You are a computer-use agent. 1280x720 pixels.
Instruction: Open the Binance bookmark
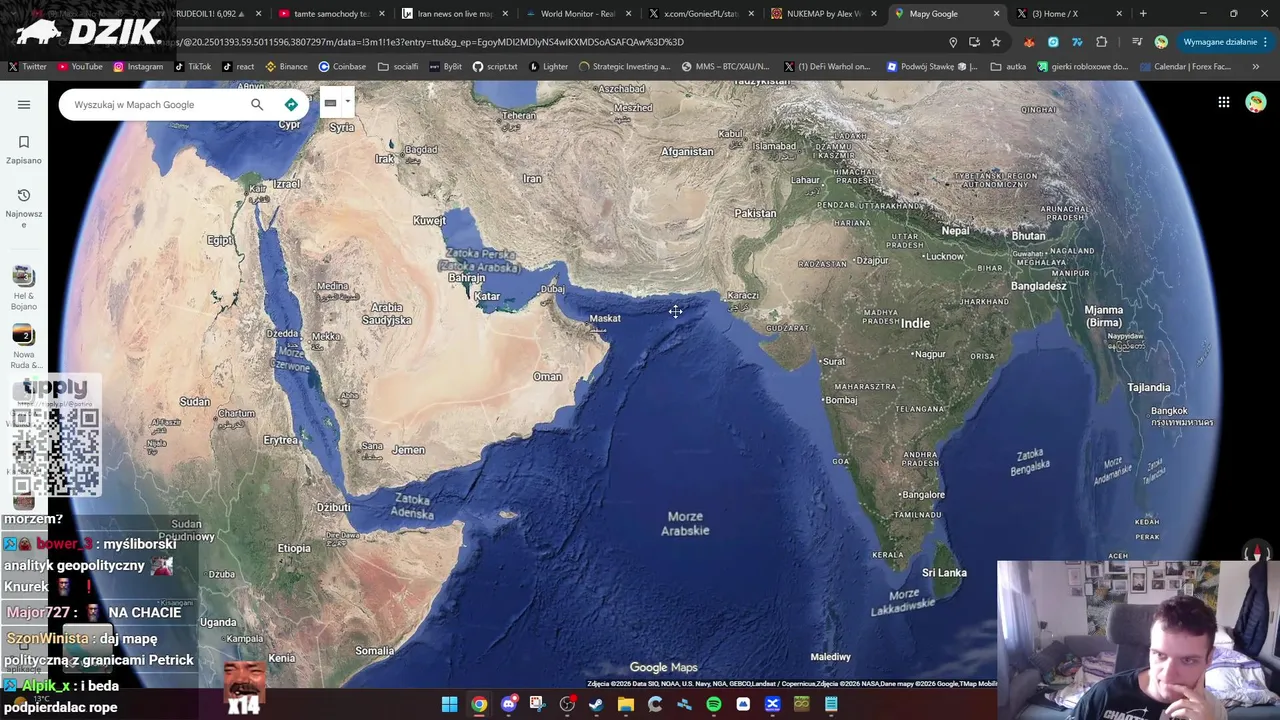tap(287, 67)
